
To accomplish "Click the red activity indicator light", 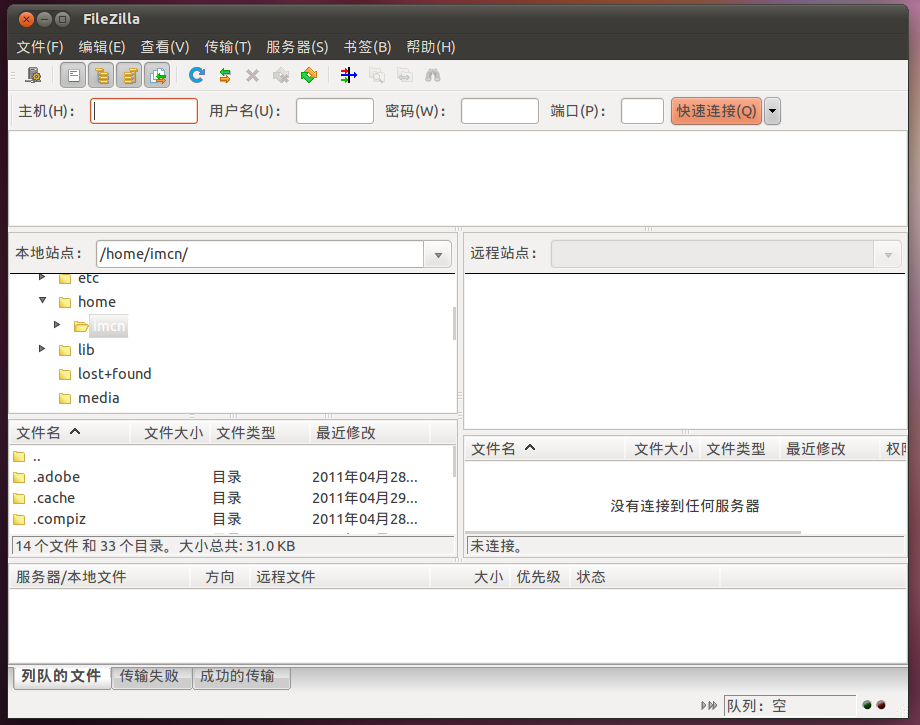I will click(x=881, y=705).
